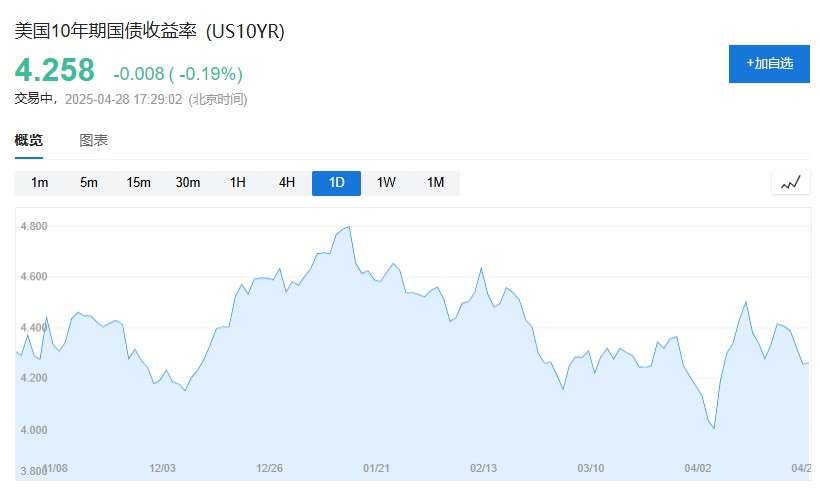The height and width of the screenshot is (489, 820).
Task: Select the 1m timeframe
Action: 40,183
